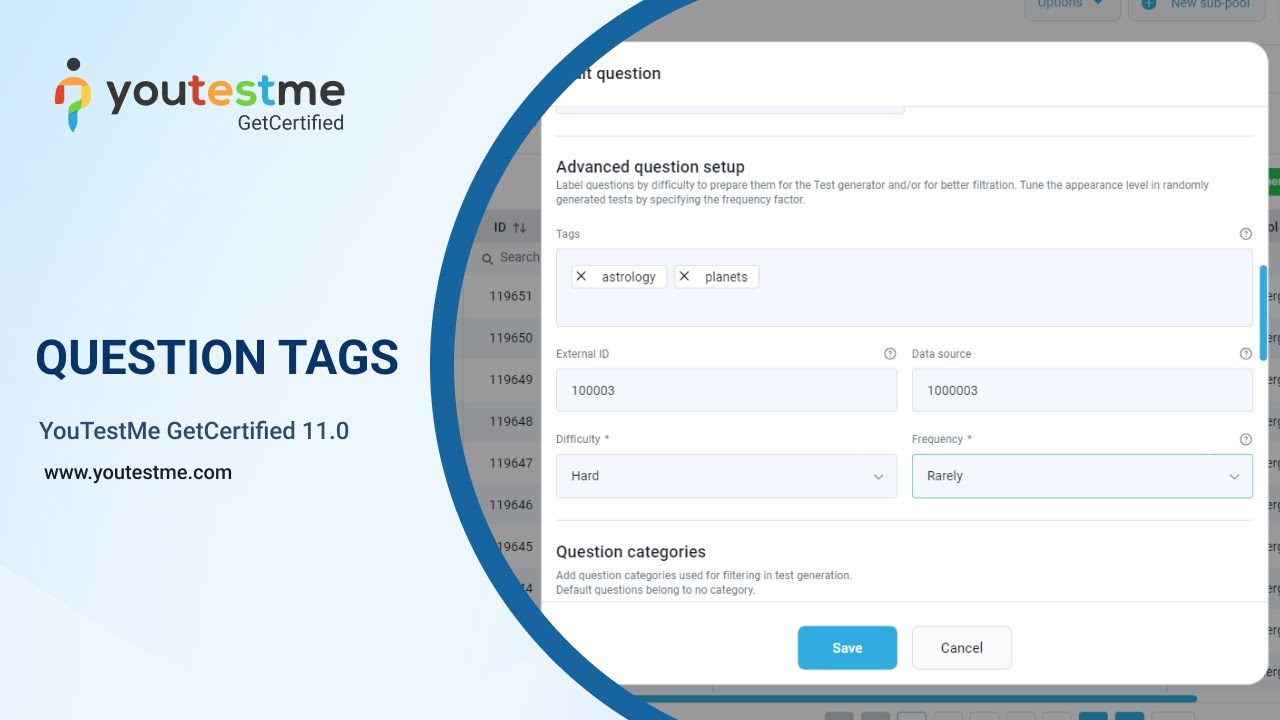Focus the Data source field 1000003
Image resolution: width=1280 pixels, height=720 pixels.
(x=1082, y=390)
